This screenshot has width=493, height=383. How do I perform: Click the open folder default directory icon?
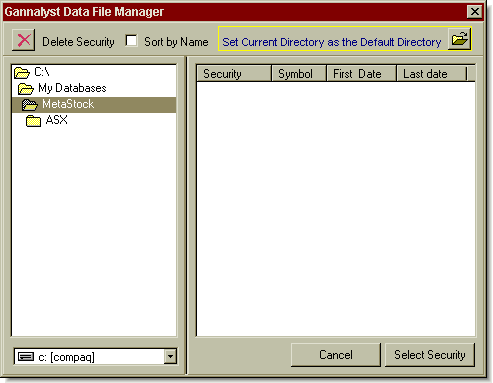(459, 39)
